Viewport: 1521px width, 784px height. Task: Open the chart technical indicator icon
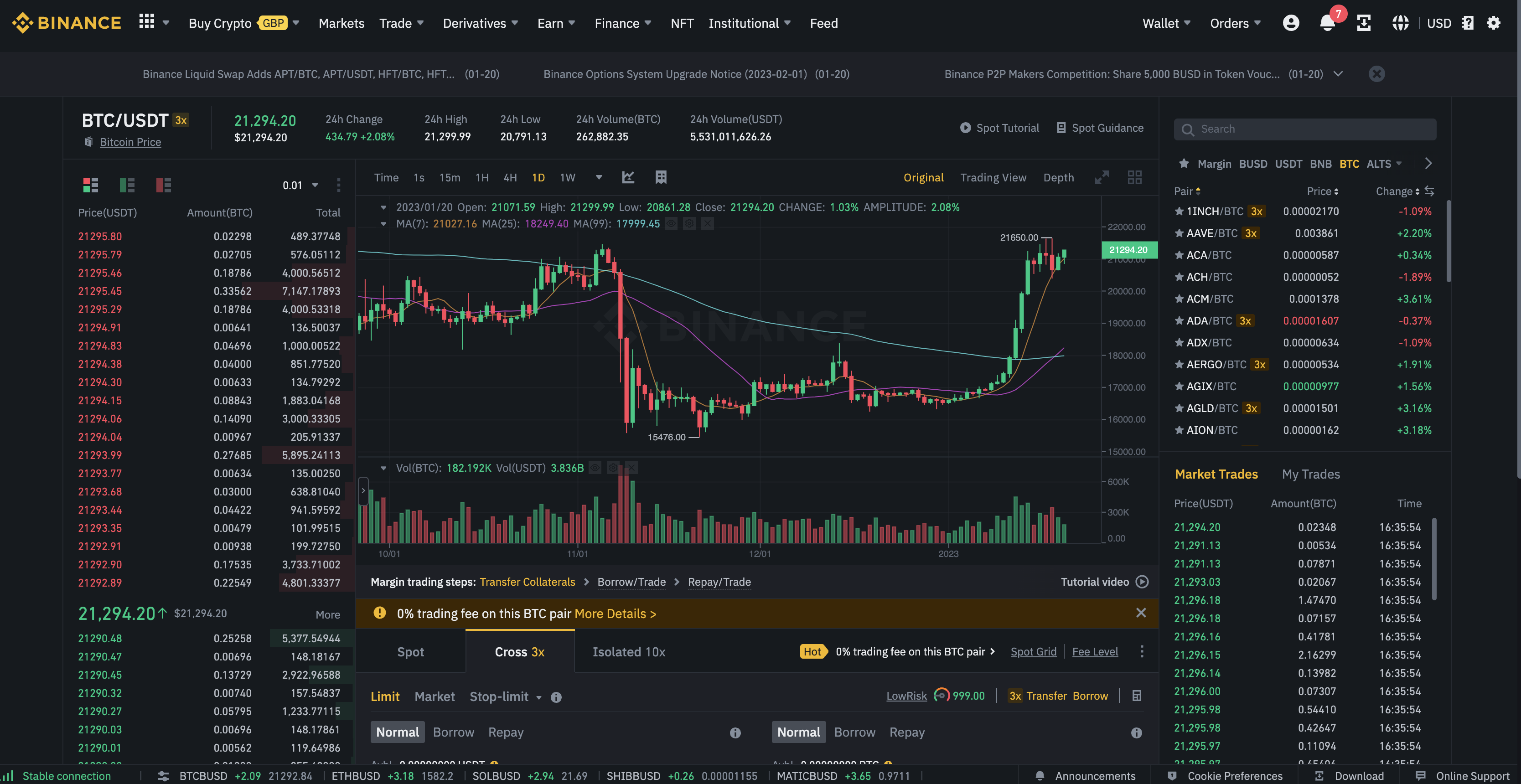point(628,177)
